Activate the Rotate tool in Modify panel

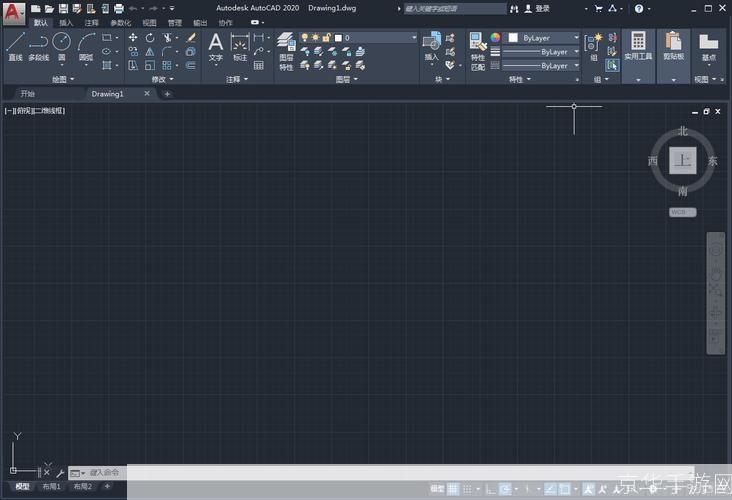150,38
